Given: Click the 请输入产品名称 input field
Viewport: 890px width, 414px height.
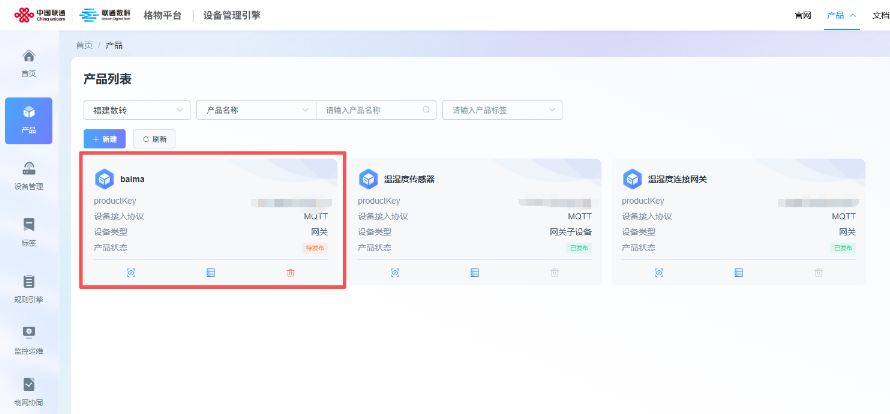Looking at the screenshot, I should 370,110.
